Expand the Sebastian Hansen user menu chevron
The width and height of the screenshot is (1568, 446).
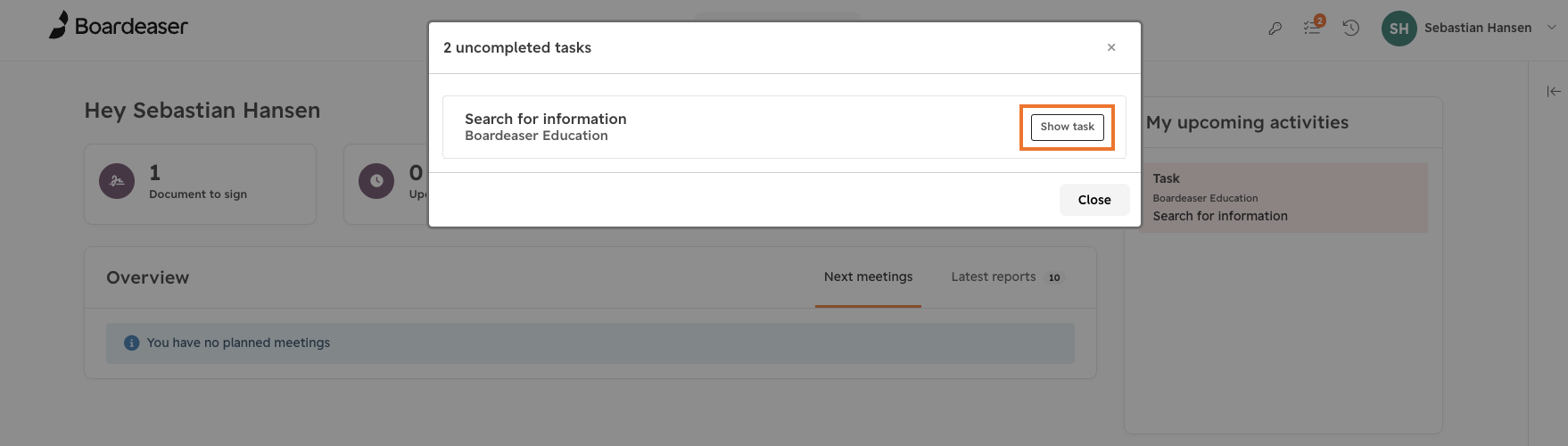click(1551, 28)
